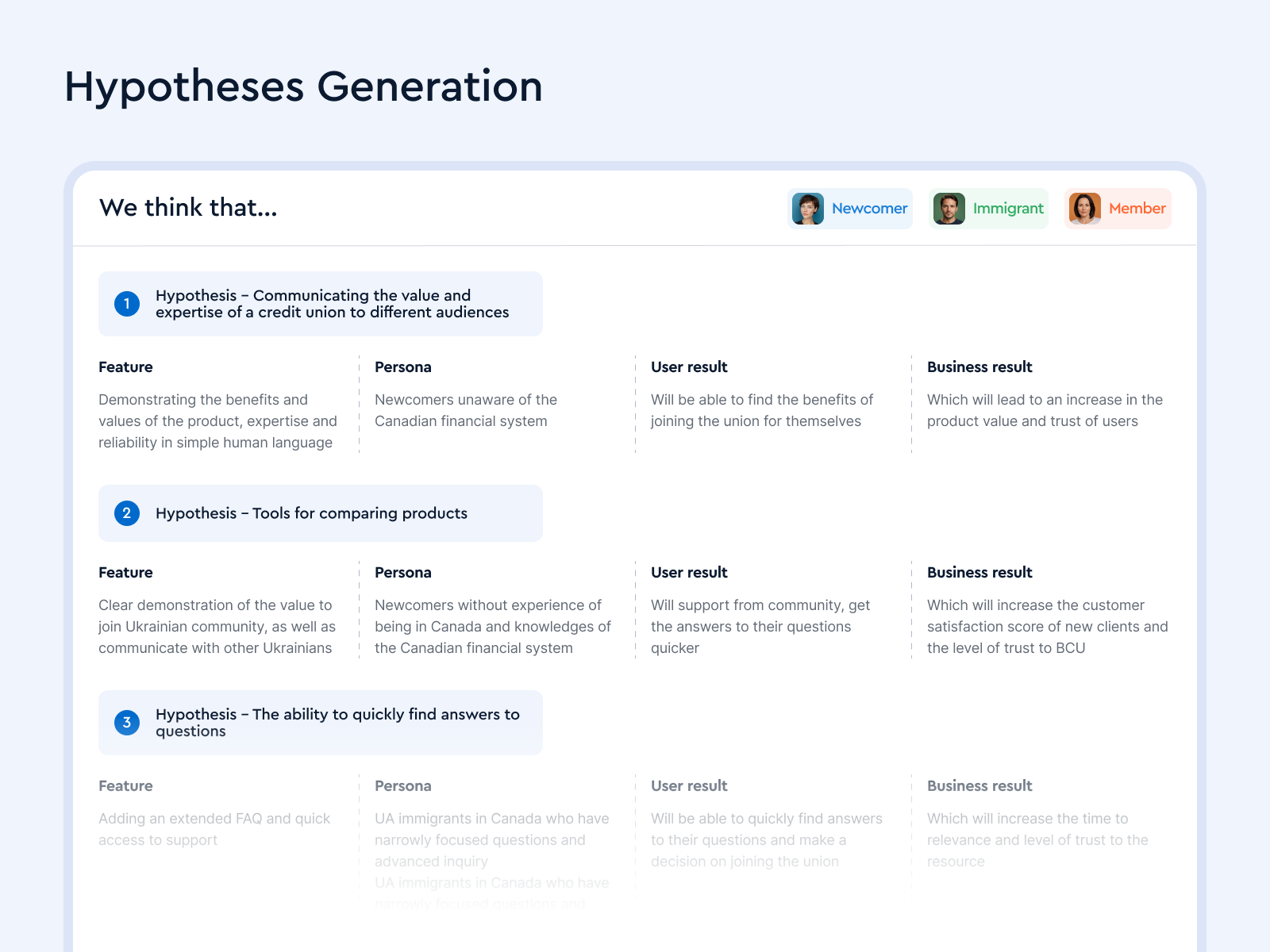
Task: Click the first hypothesis Feature heading
Action: tap(125, 367)
